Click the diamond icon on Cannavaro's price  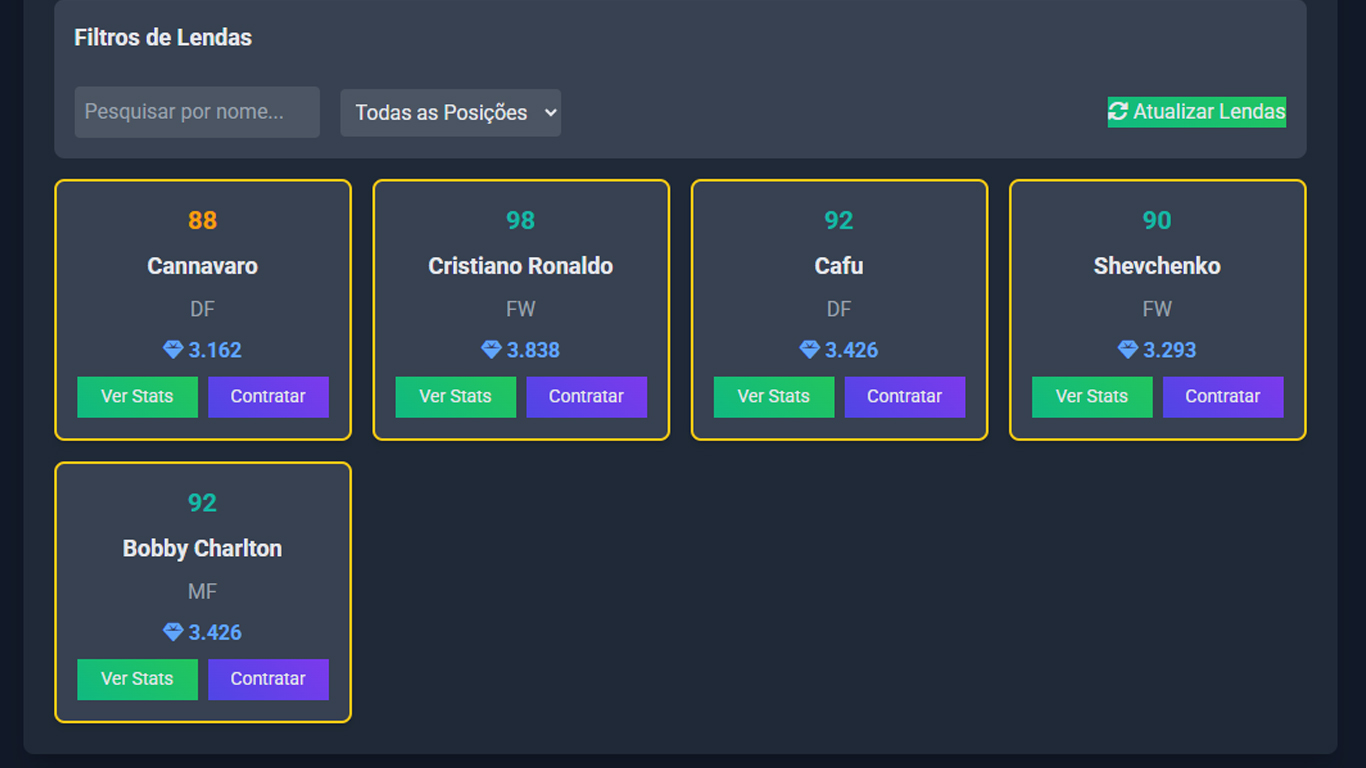coord(173,350)
